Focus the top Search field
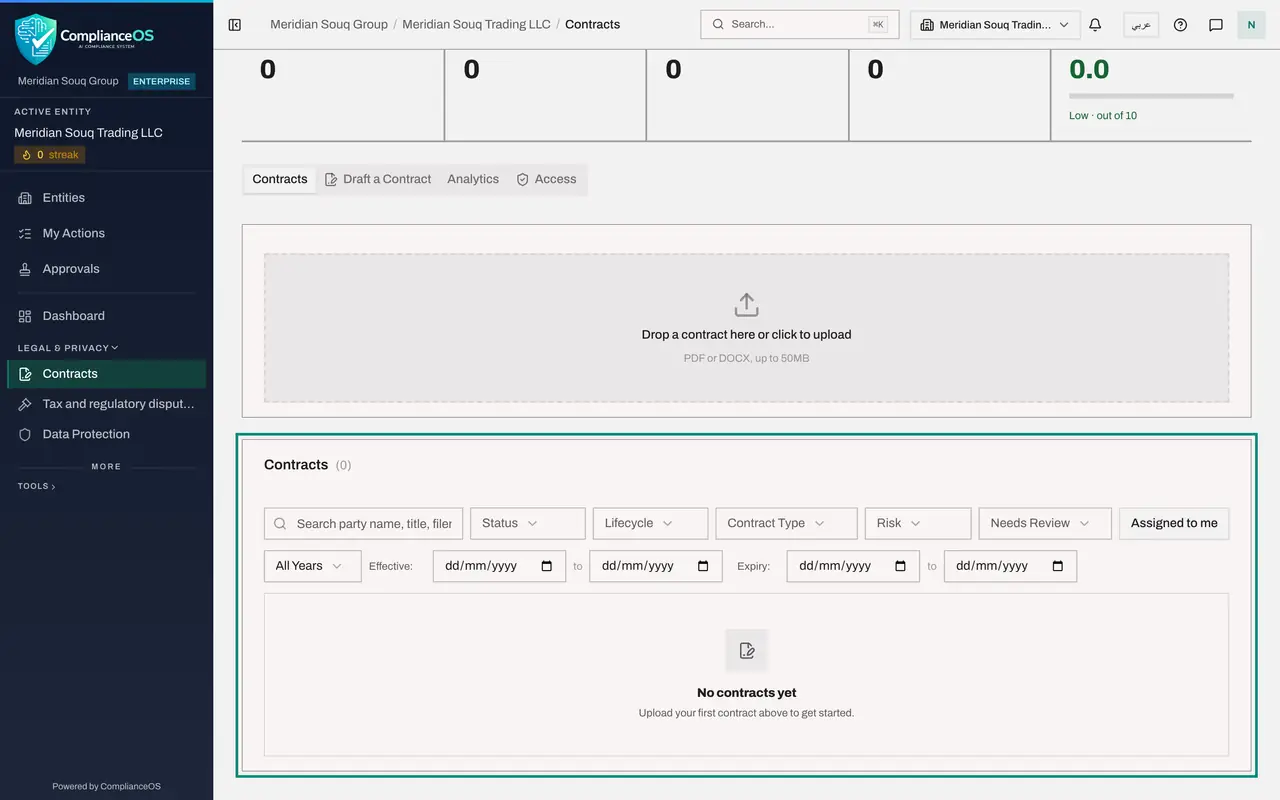Viewport: 1280px width, 800px height. coord(799,24)
